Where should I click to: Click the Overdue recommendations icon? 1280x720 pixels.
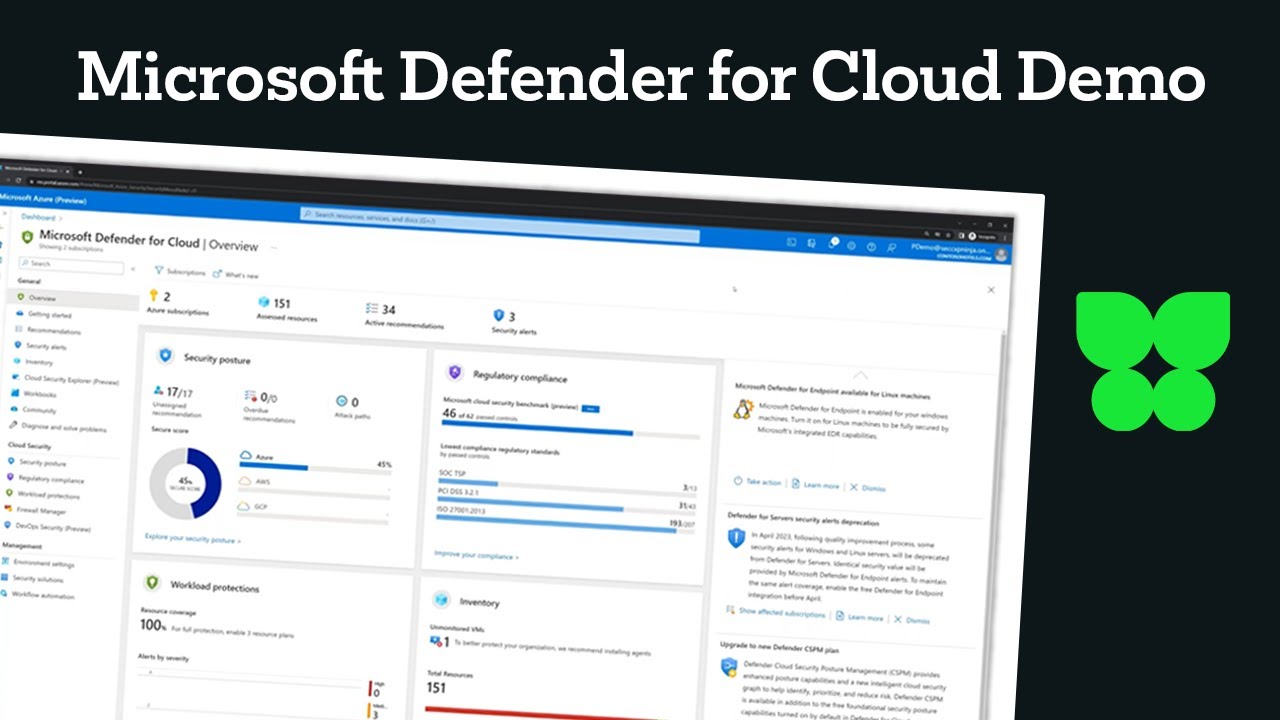tap(250, 396)
